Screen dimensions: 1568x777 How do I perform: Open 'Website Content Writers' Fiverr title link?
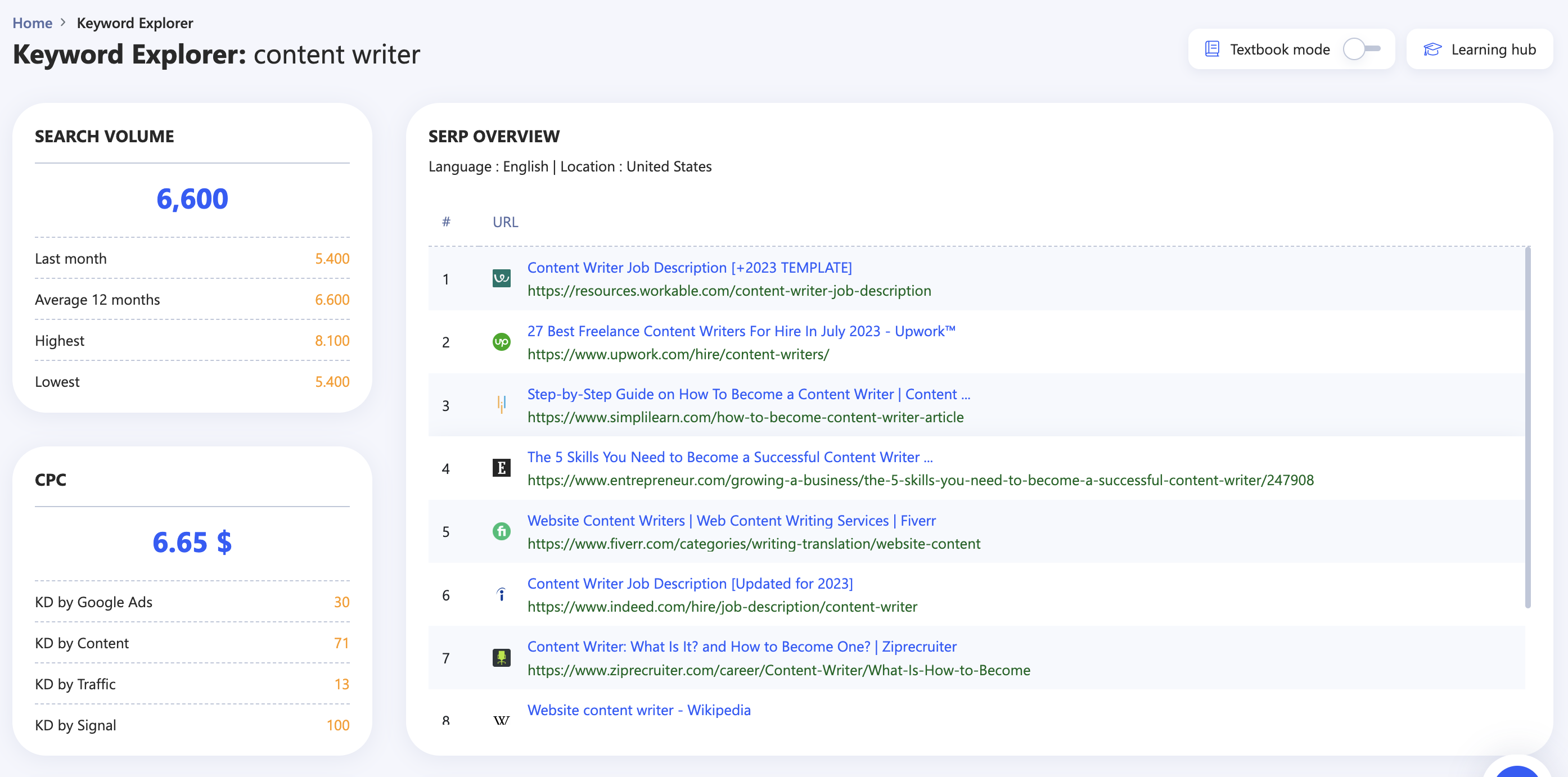pos(731,520)
